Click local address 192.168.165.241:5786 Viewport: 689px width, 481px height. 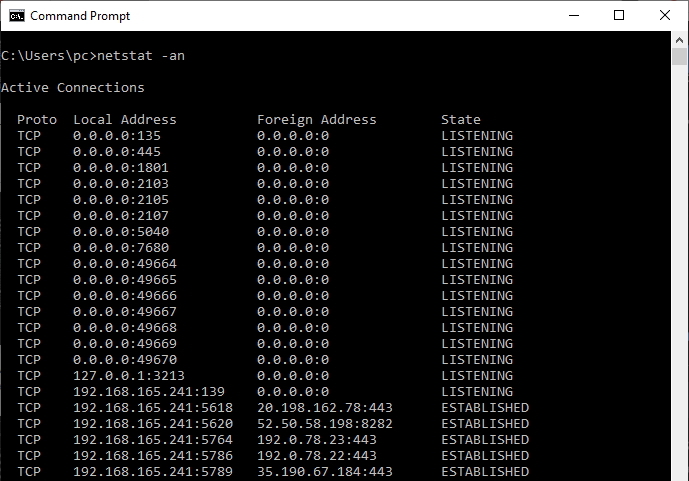[x=153, y=456]
